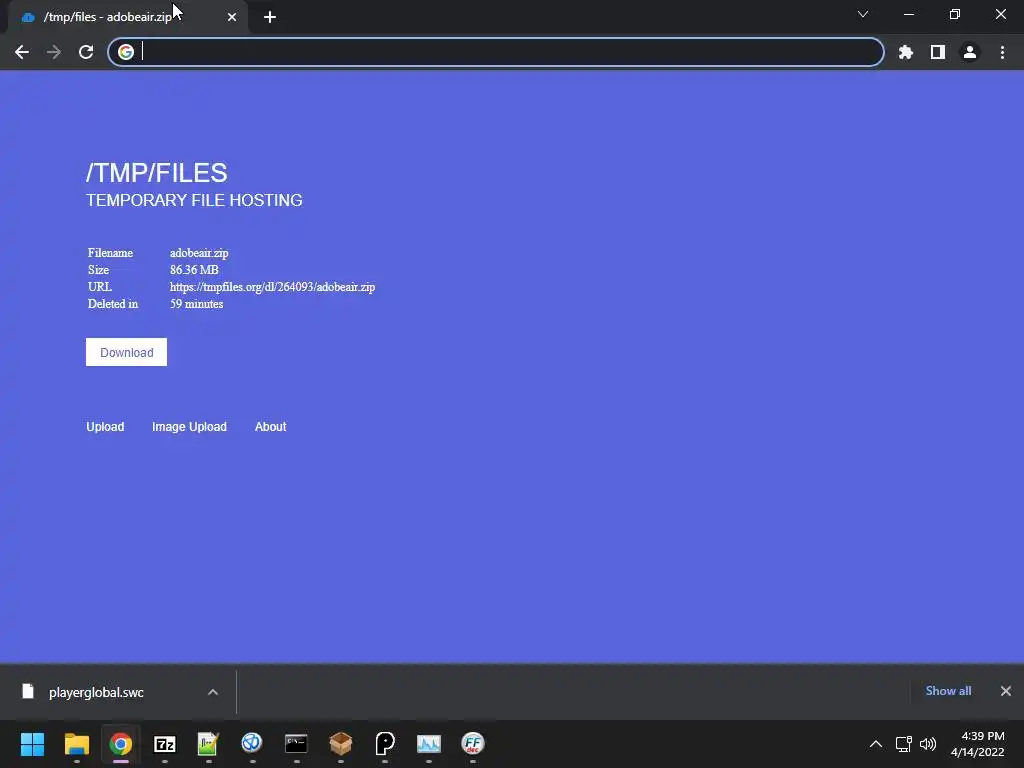
Task: Open downloaded playerglobal.swc file in downloads bar
Action: (x=96, y=692)
